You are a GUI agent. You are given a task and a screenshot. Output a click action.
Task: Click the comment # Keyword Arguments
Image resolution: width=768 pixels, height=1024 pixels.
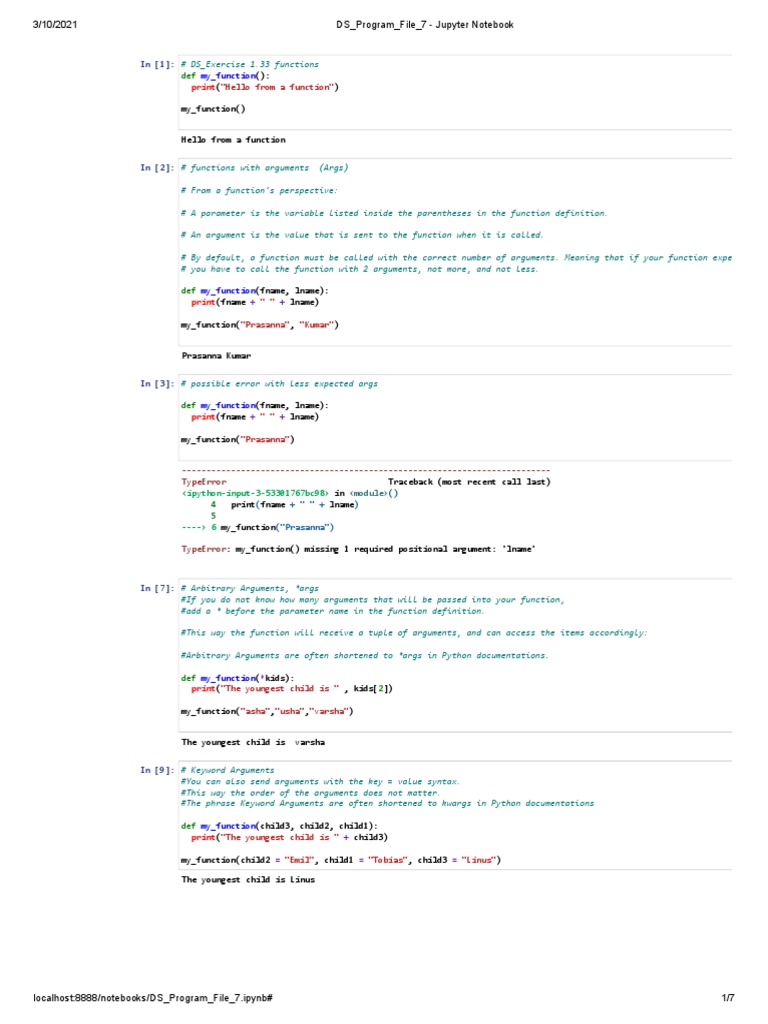[x=227, y=771]
